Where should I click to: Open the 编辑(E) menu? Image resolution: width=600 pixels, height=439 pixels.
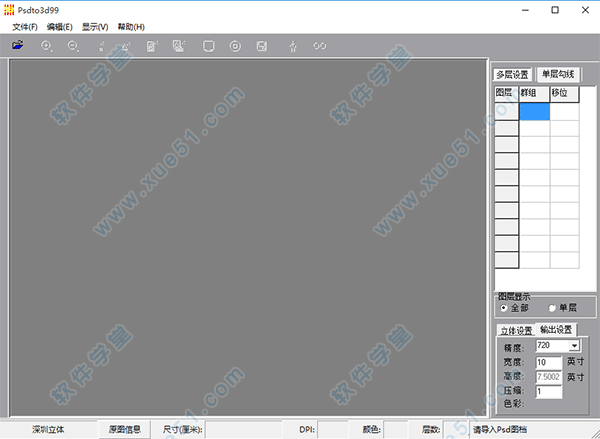pos(59,27)
